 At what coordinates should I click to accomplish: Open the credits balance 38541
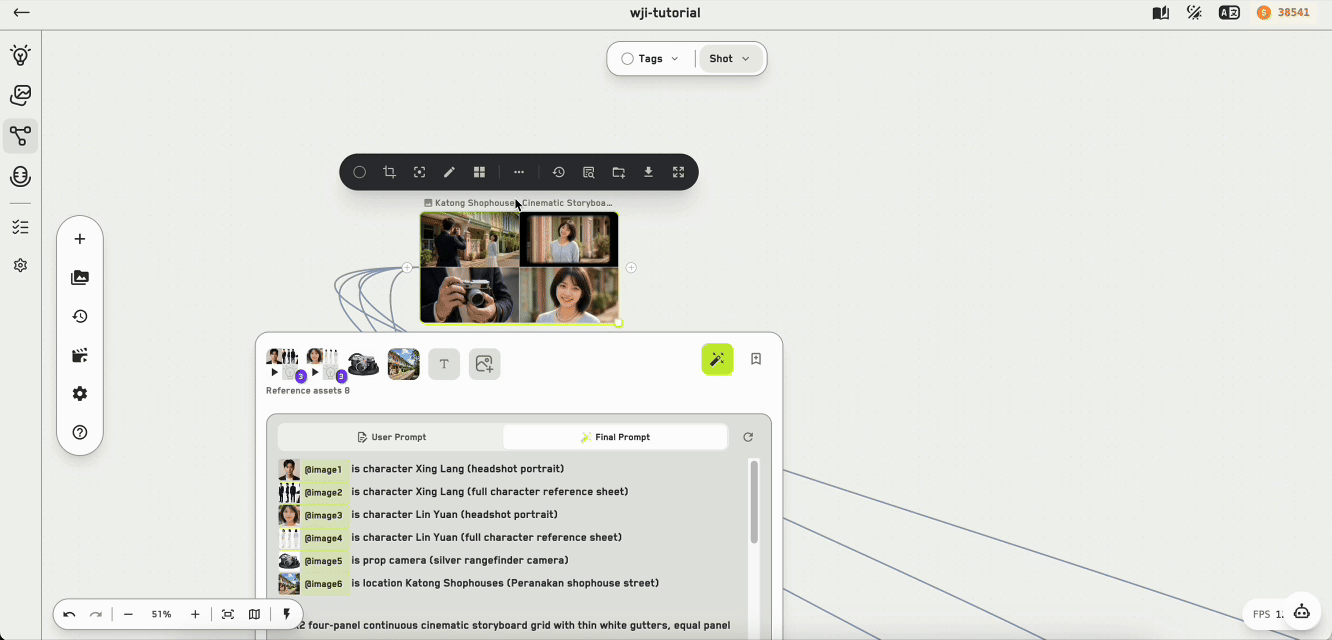1283,13
